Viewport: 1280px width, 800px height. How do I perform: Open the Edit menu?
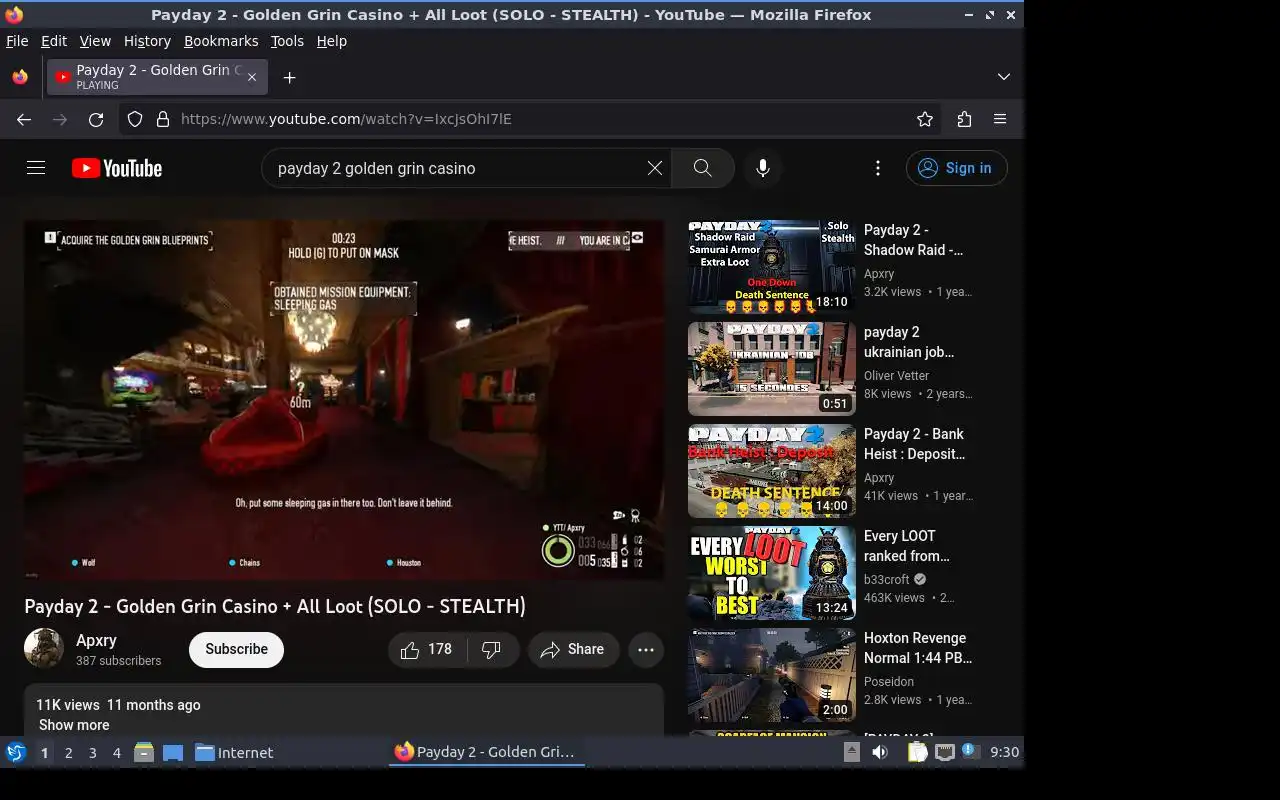pyautogui.click(x=54, y=41)
